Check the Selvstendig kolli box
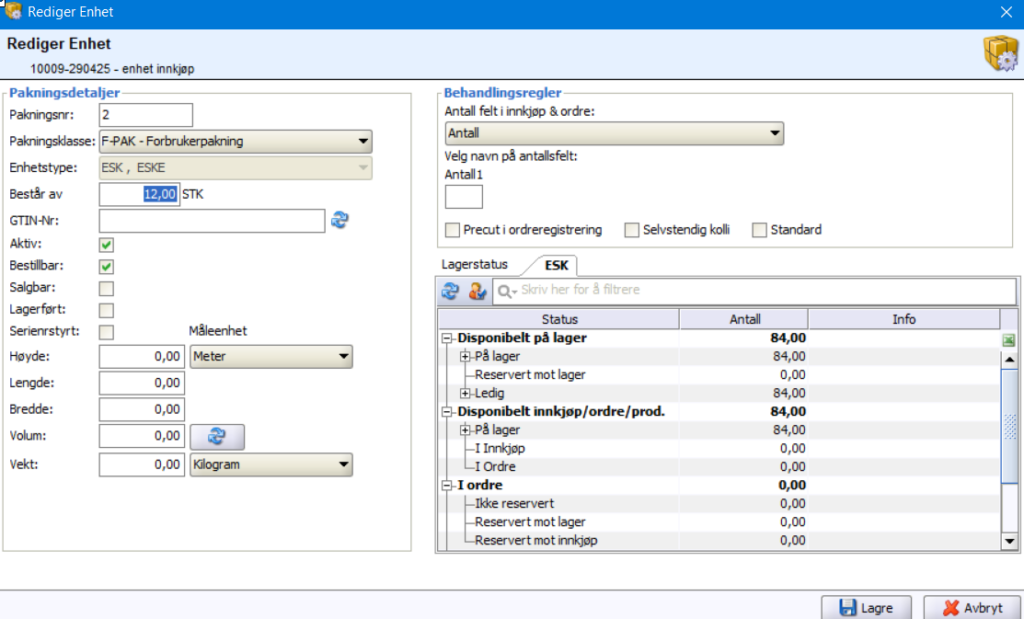This screenshot has height=619, width=1024. tap(632, 230)
